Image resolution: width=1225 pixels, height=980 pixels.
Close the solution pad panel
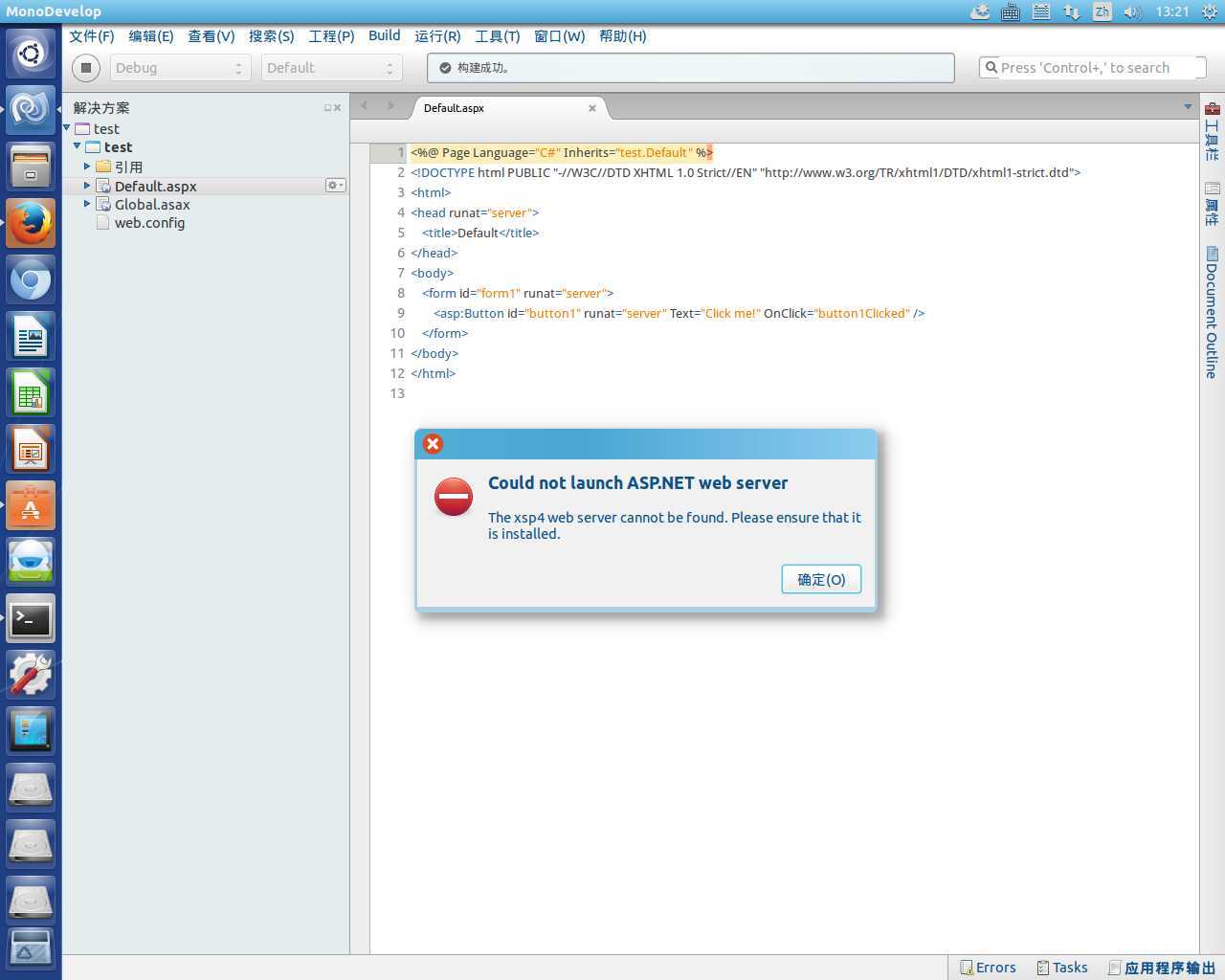click(x=337, y=108)
